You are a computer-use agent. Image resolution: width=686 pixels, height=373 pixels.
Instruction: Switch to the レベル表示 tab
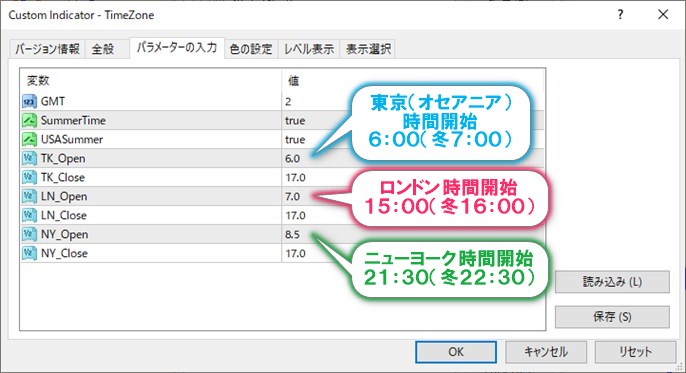click(x=309, y=49)
